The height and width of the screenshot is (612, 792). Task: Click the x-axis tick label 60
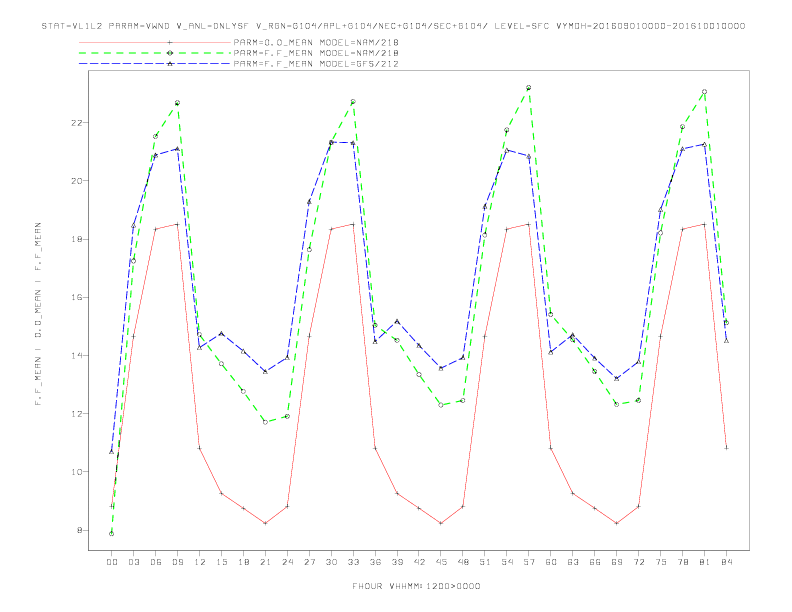tap(551, 562)
